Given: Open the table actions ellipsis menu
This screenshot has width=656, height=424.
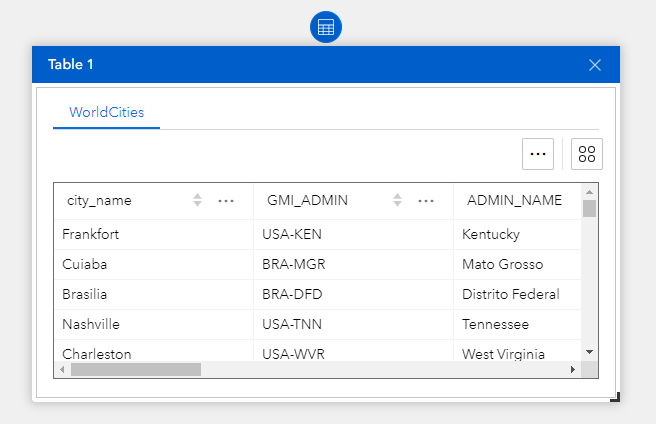Looking at the screenshot, I should click(538, 153).
